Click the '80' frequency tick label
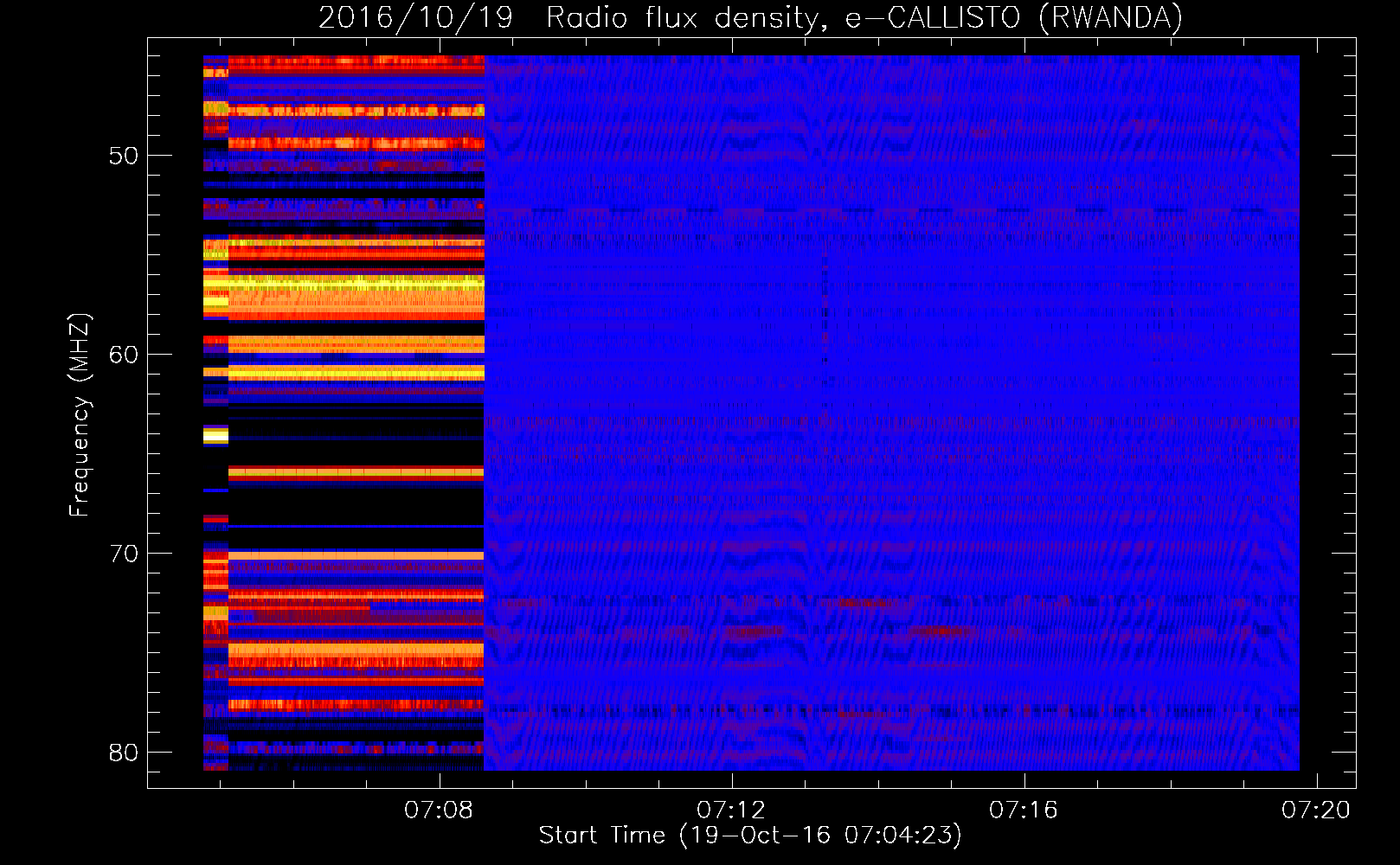 click(124, 753)
